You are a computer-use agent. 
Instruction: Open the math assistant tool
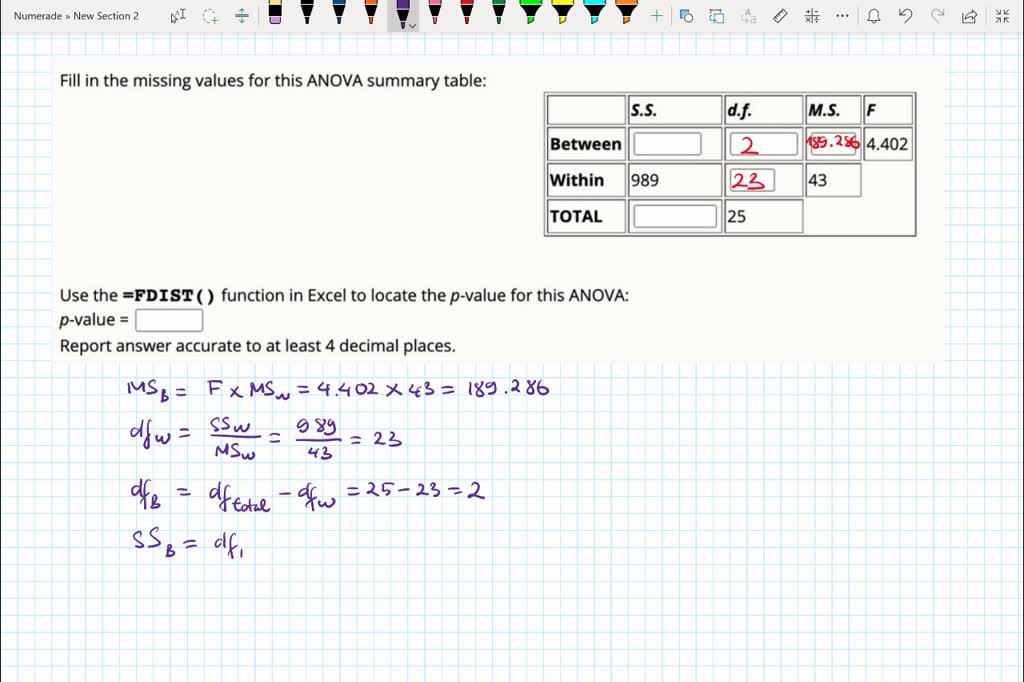[810, 15]
